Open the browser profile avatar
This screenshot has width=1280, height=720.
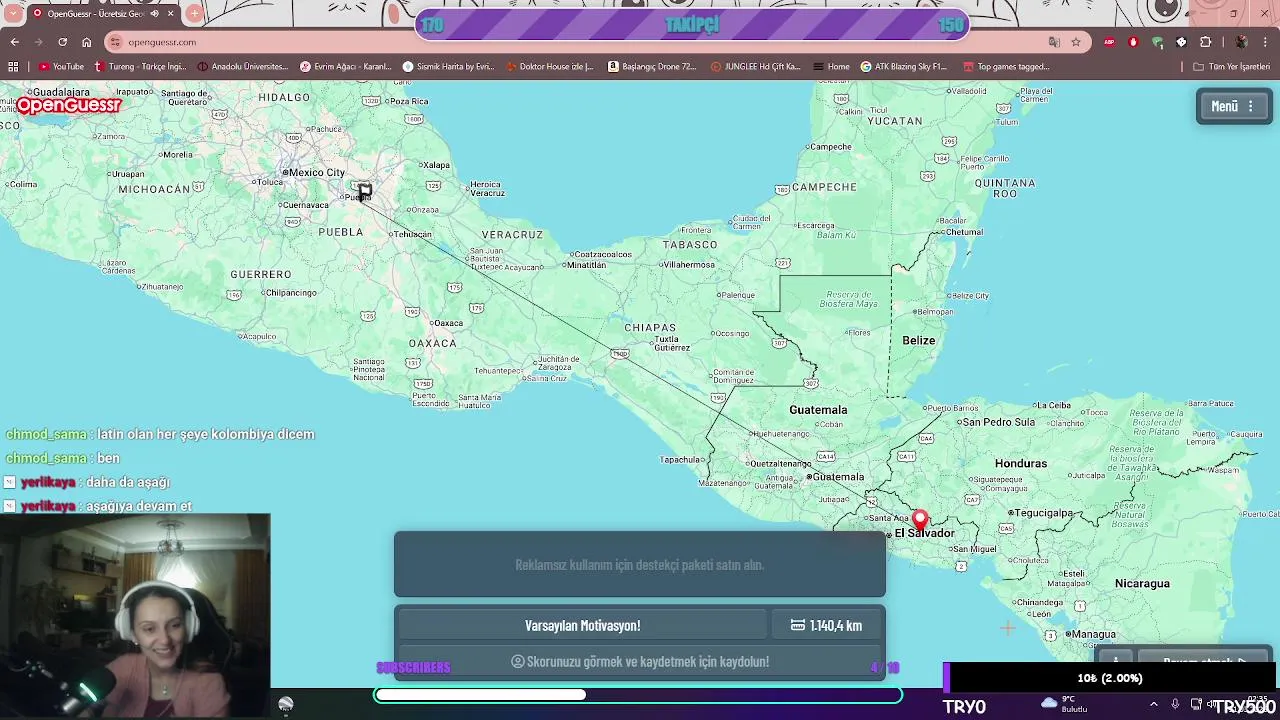1241,42
